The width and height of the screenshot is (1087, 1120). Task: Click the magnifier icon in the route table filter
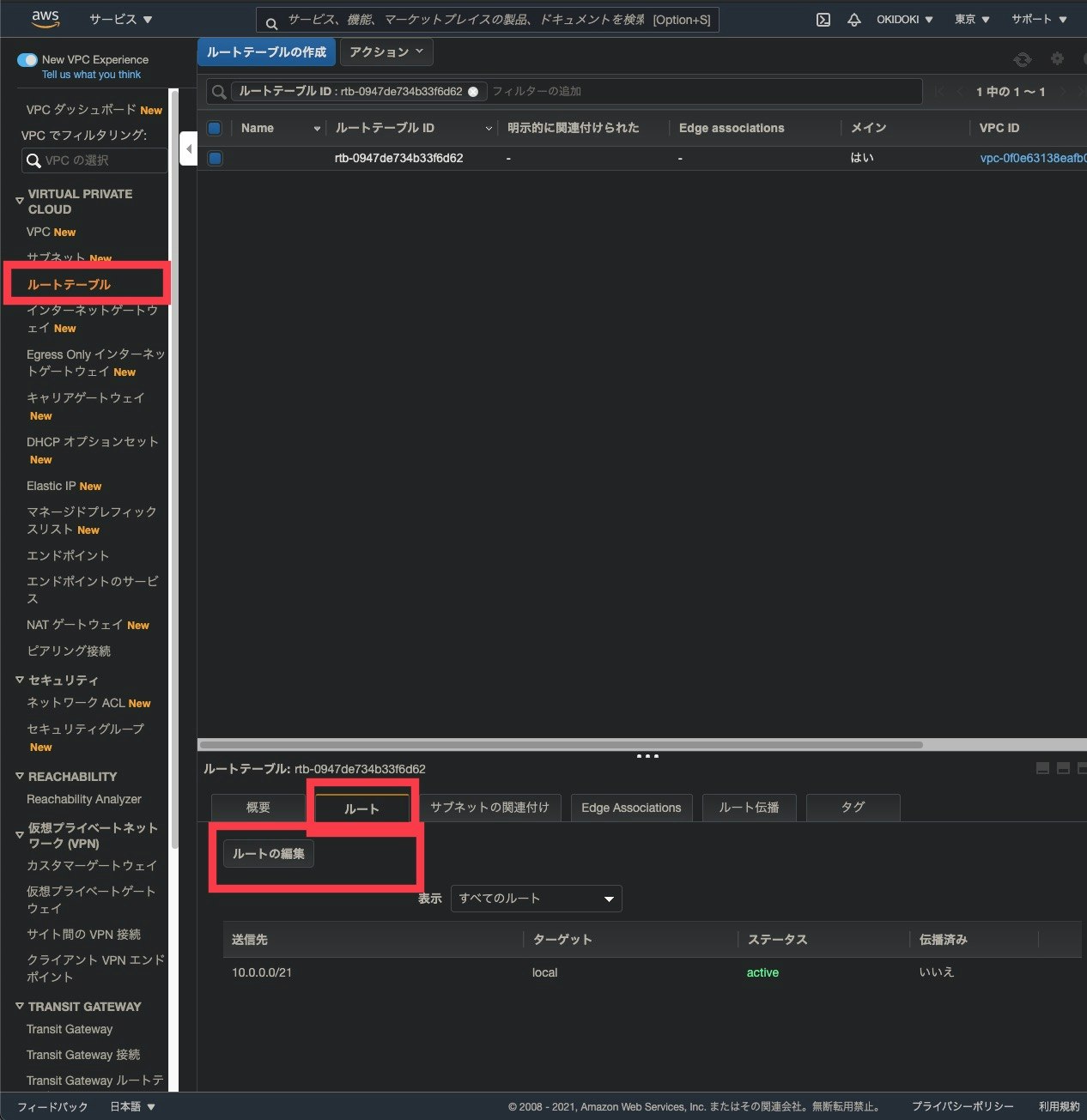219,92
